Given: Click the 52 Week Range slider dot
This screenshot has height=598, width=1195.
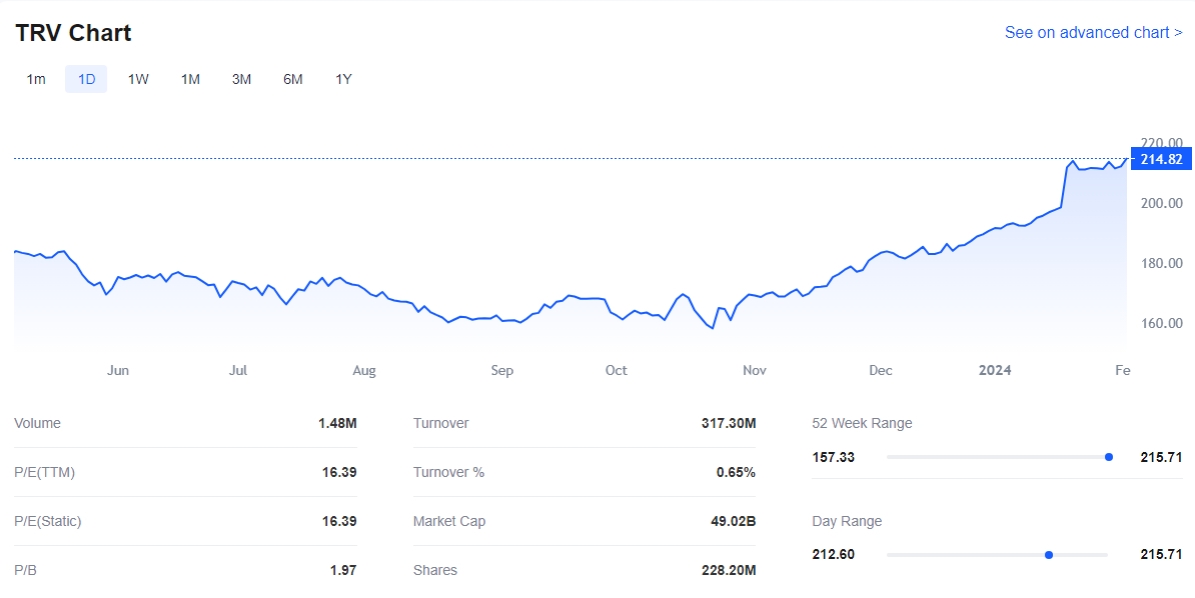Looking at the screenshot, I should [1108, 457].
